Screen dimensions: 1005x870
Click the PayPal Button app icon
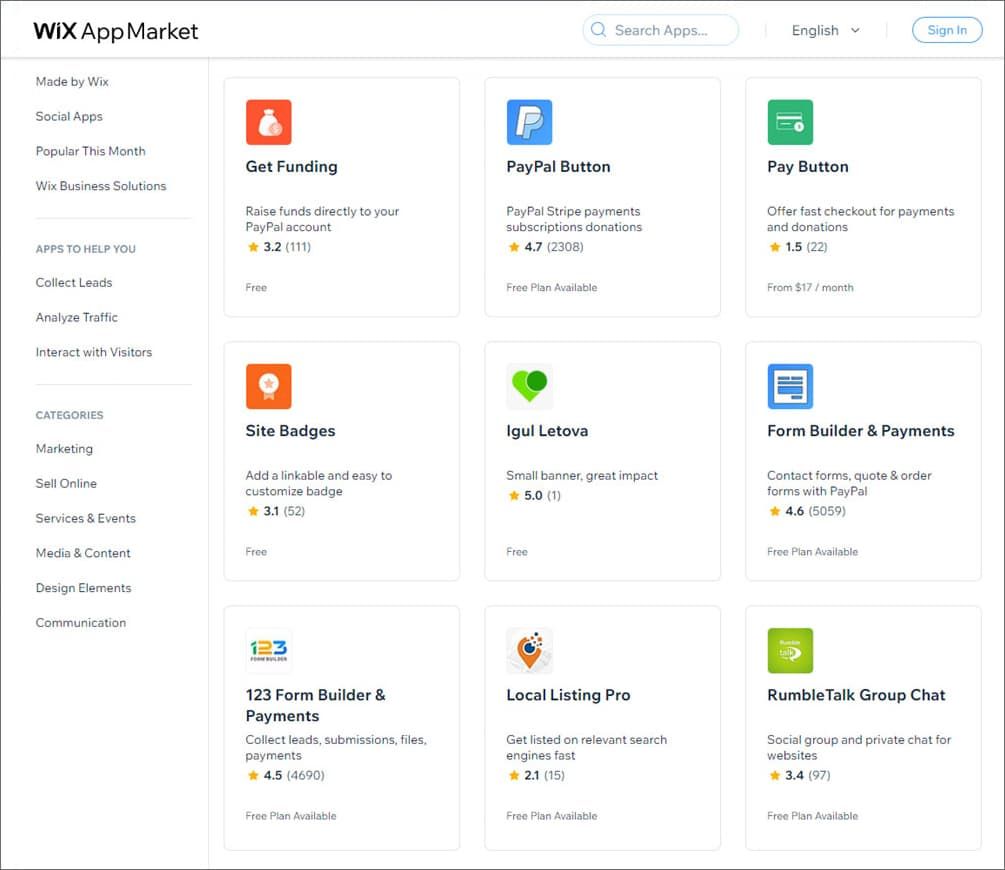pos(529,122)
